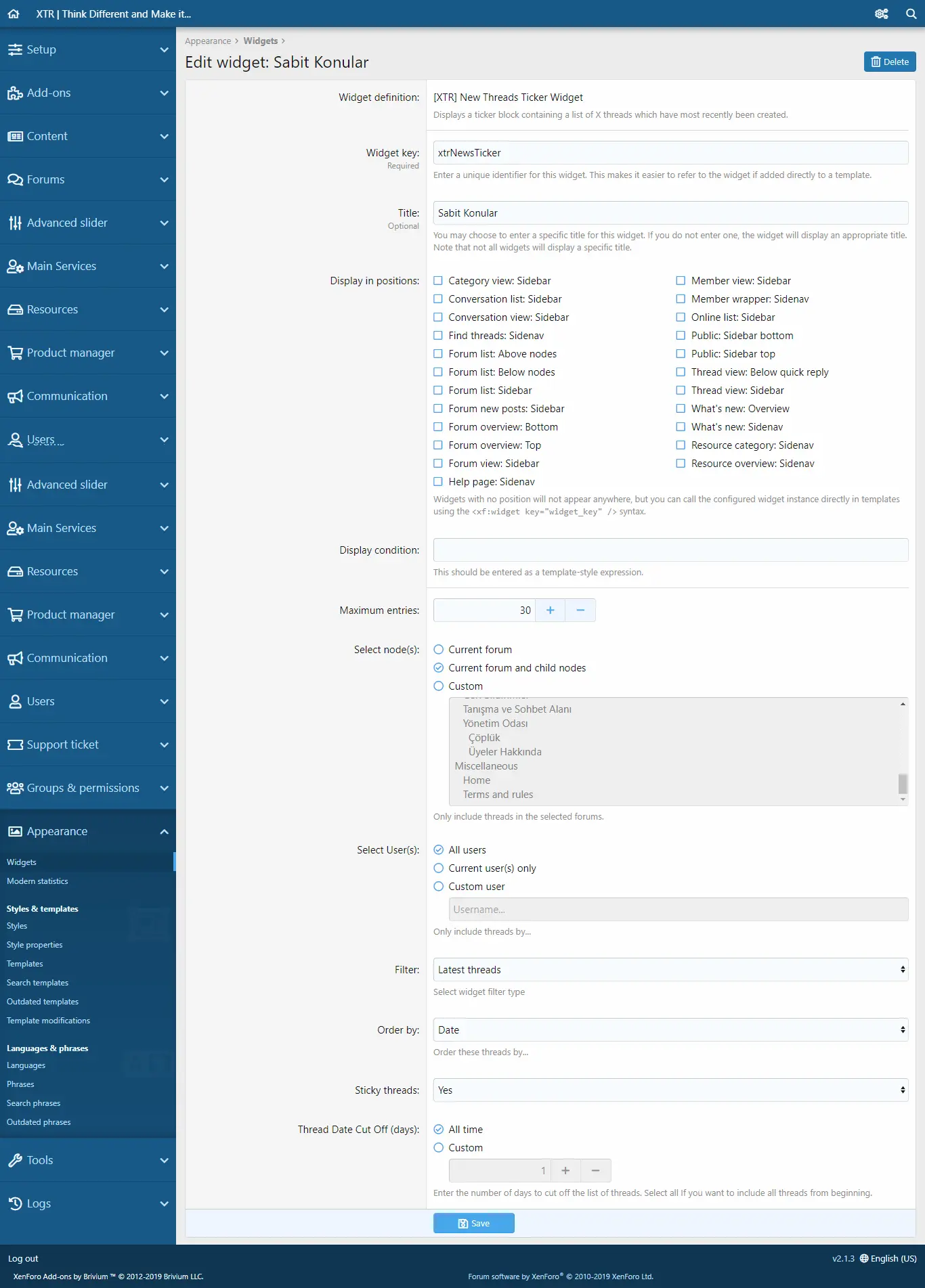Click the Add-ons puzzle icon
Screen dimensions: 925x1288
point(15,93)
